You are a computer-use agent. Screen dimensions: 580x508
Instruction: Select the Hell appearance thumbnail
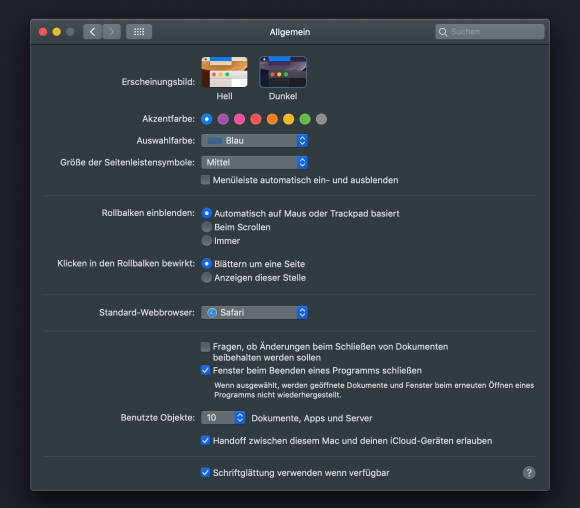click(224, 72)
